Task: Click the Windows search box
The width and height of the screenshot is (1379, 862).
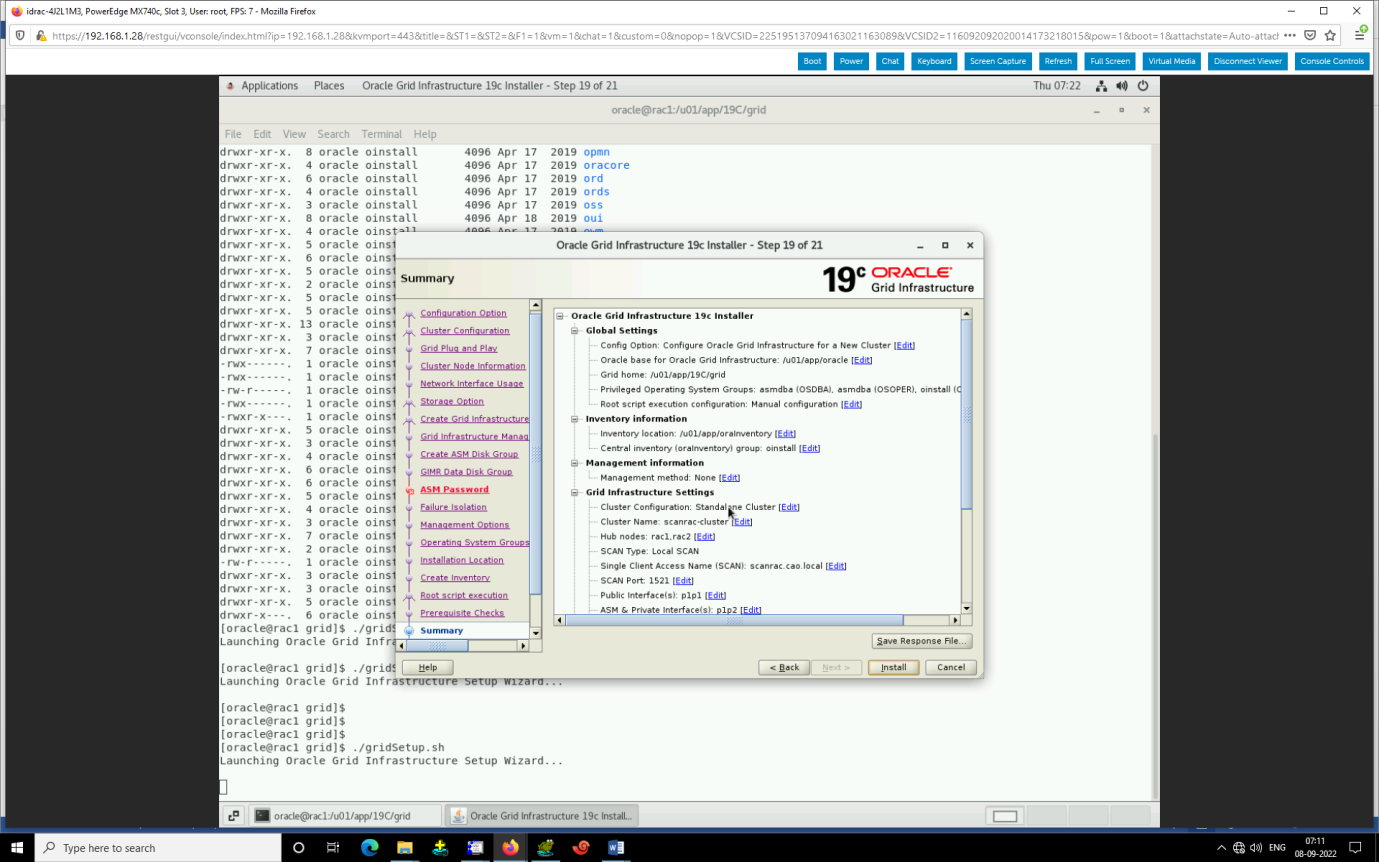Action: tap(158, 847)
